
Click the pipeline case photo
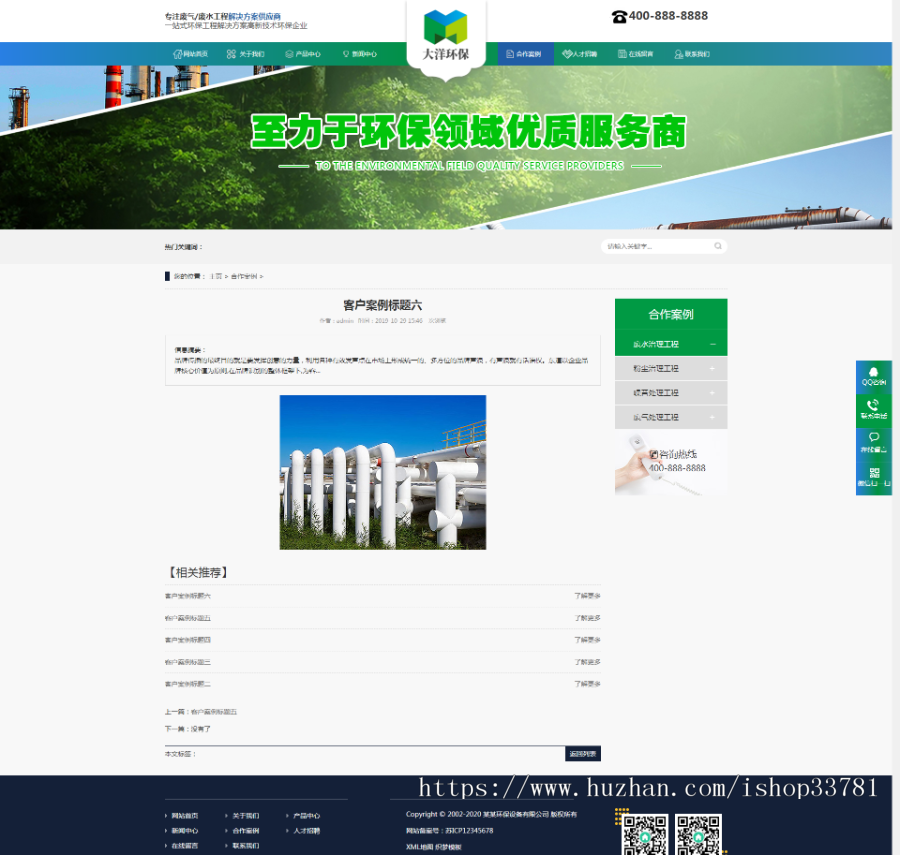pos(382,472)
